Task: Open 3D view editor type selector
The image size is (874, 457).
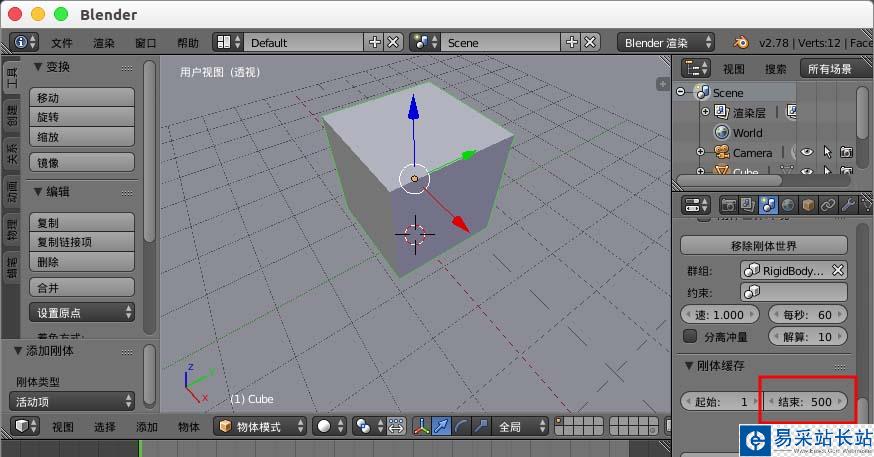Action: coord(25,426)
